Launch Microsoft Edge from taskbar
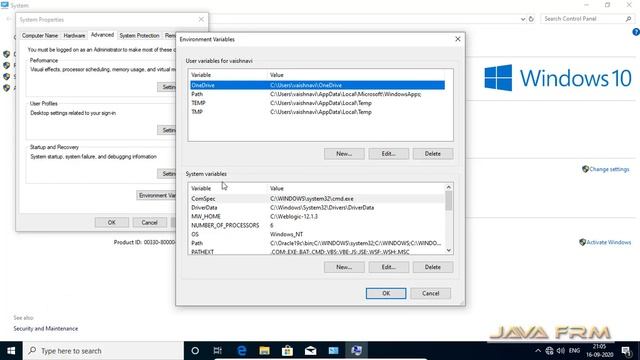The image size is (640, 360). tap(242, 351)
